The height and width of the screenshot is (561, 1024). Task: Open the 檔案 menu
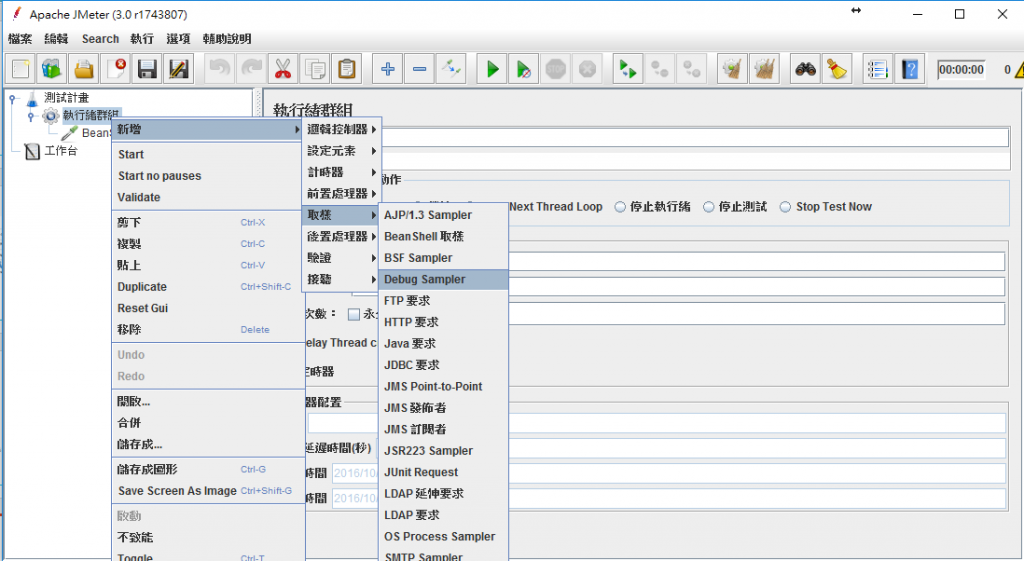coord(20,39)
